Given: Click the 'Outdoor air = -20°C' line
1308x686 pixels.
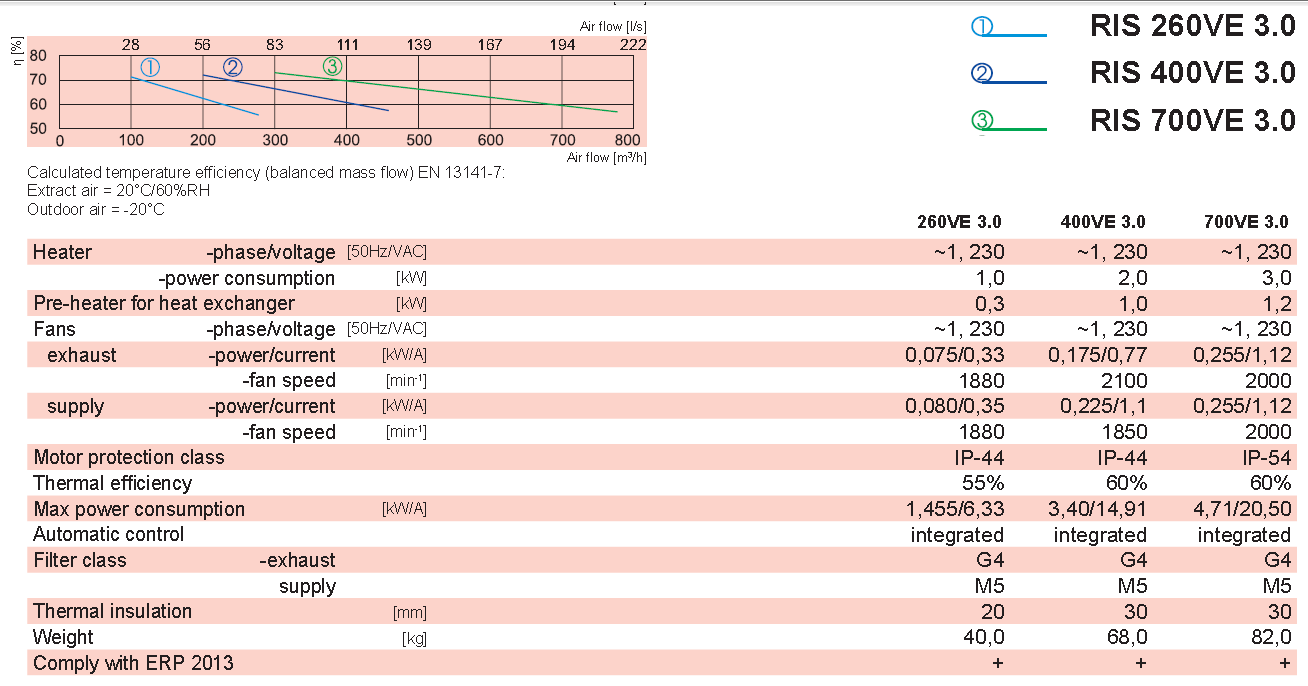Looking at the screenshot, I should pyautogui.click(x=96, y=209).
